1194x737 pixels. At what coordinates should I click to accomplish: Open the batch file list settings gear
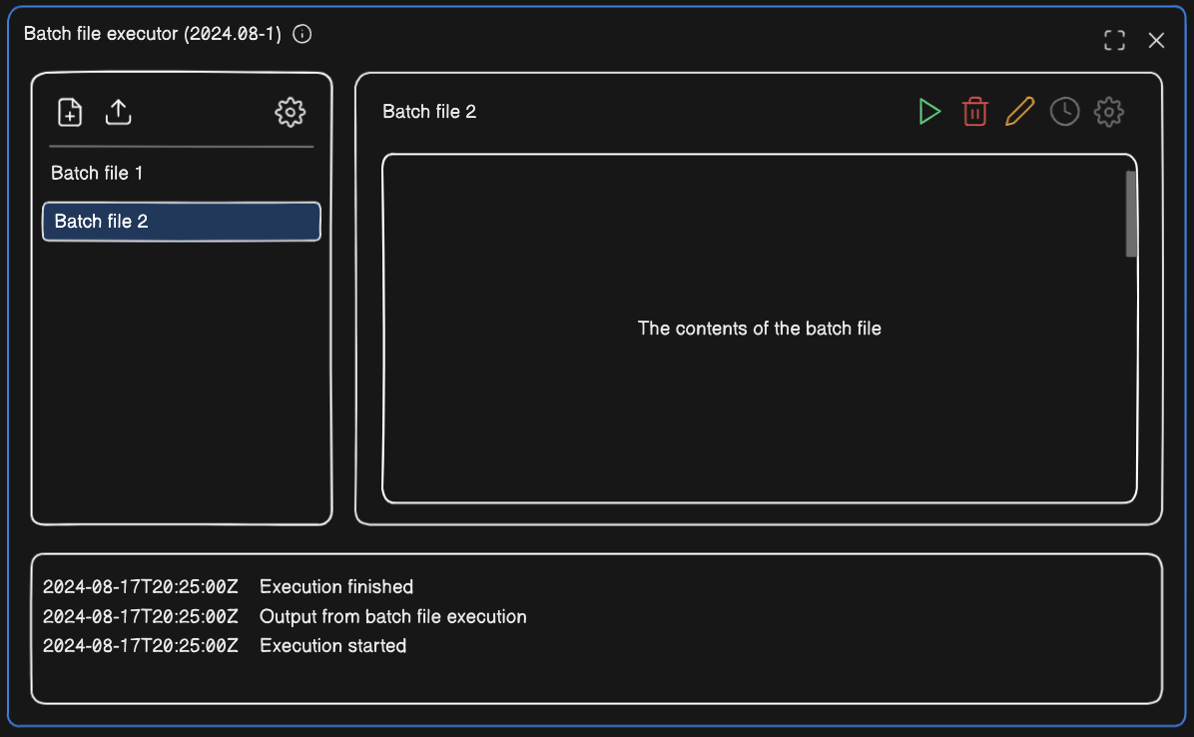pos(290,112)
